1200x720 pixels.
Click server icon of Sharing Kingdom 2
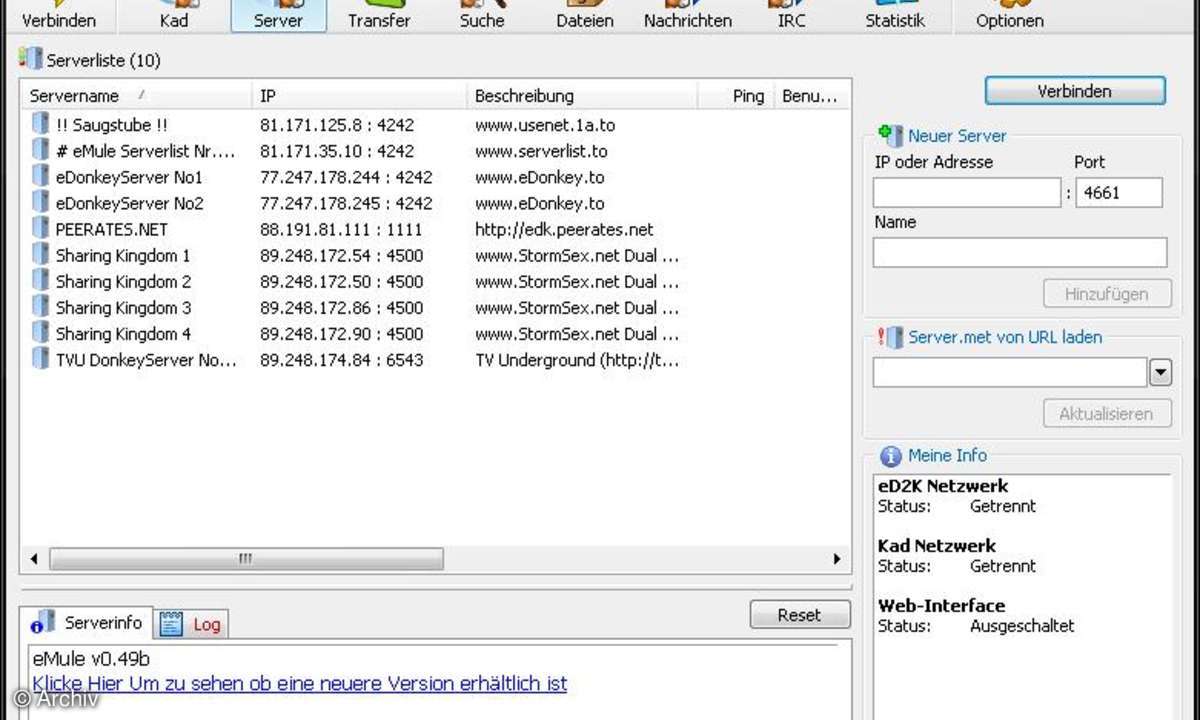[x=40, y=281]
